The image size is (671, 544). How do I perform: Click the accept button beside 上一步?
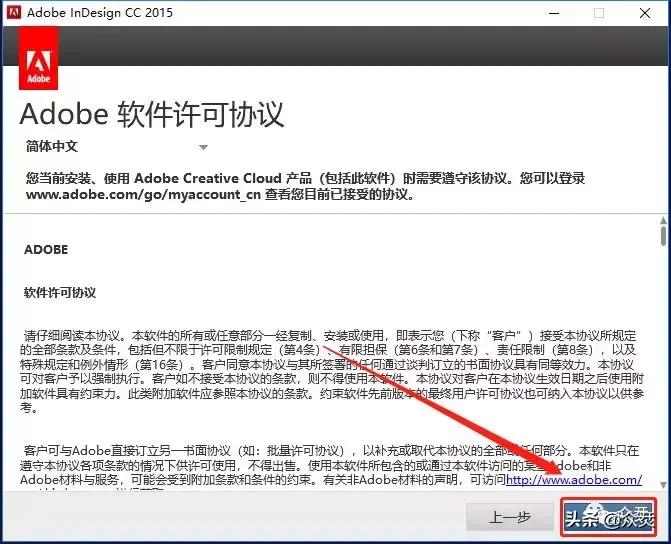608,517
